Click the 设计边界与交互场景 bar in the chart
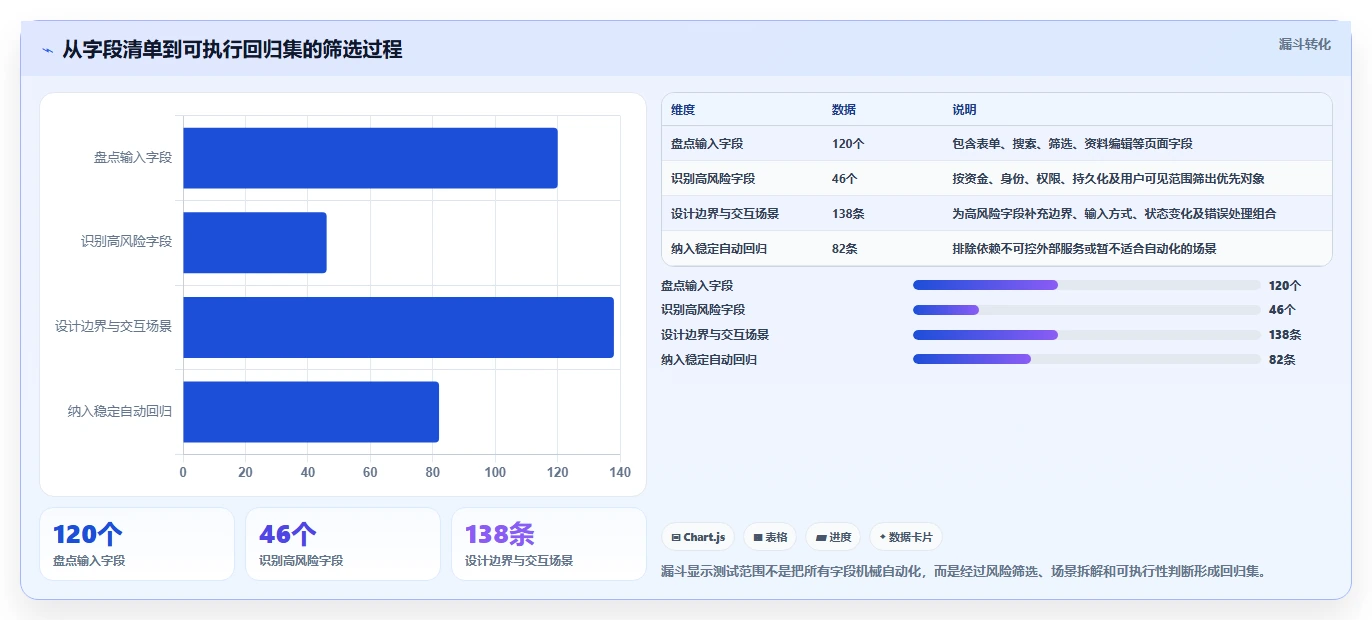1372x620 pixels. point(398,327)
